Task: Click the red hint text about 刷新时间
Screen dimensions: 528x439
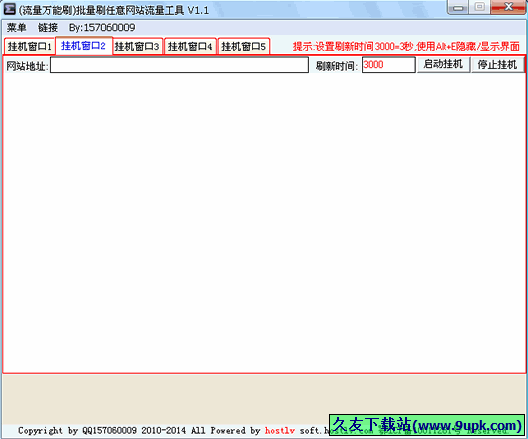Action: [406, 46]
